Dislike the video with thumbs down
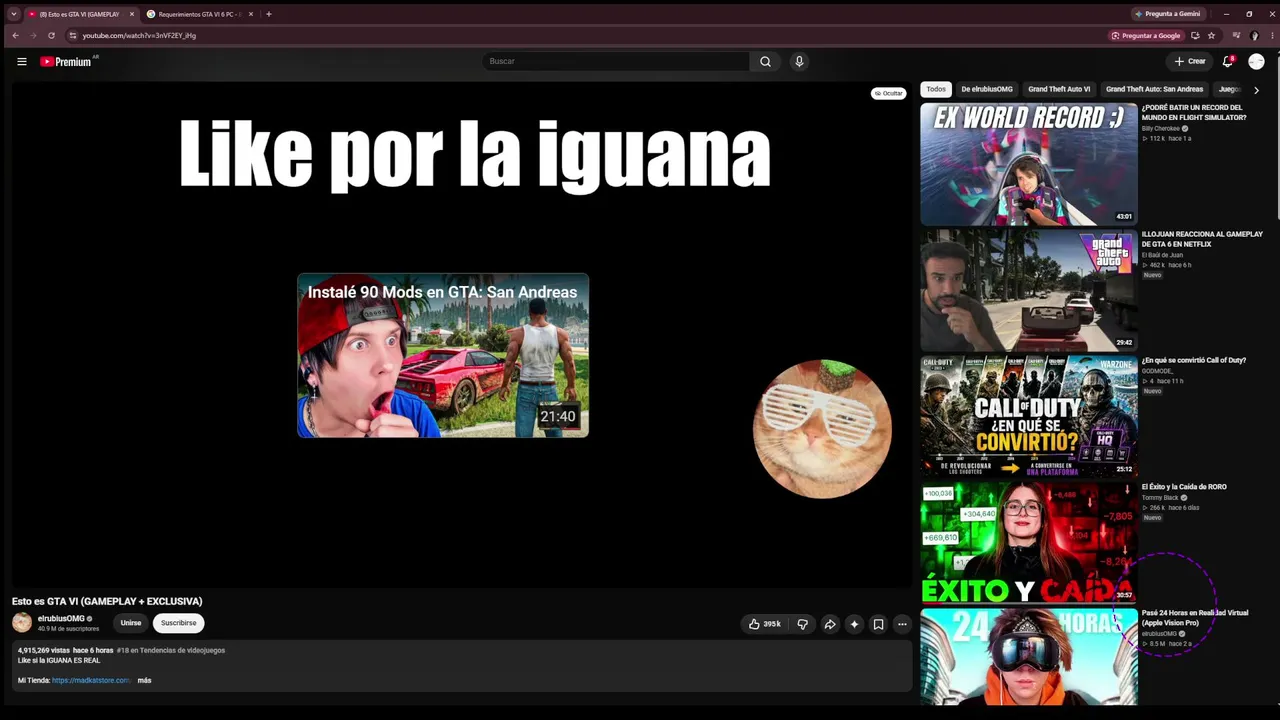The height and width of the screenshot is (720, 1280). pyautogui.click(x=802, y=624)
